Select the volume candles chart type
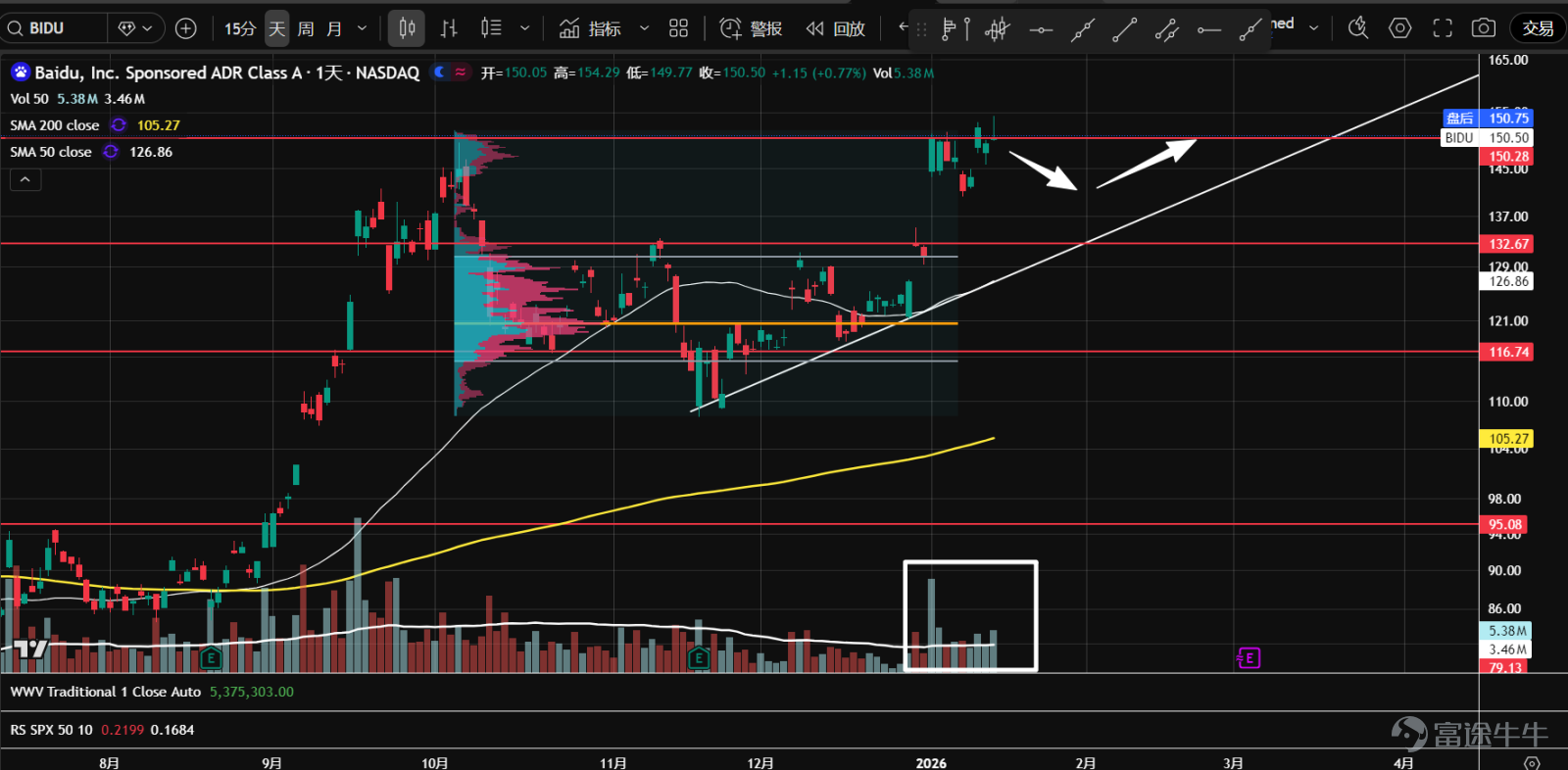This screenshot has height=770, width=1568. (491, 28)
